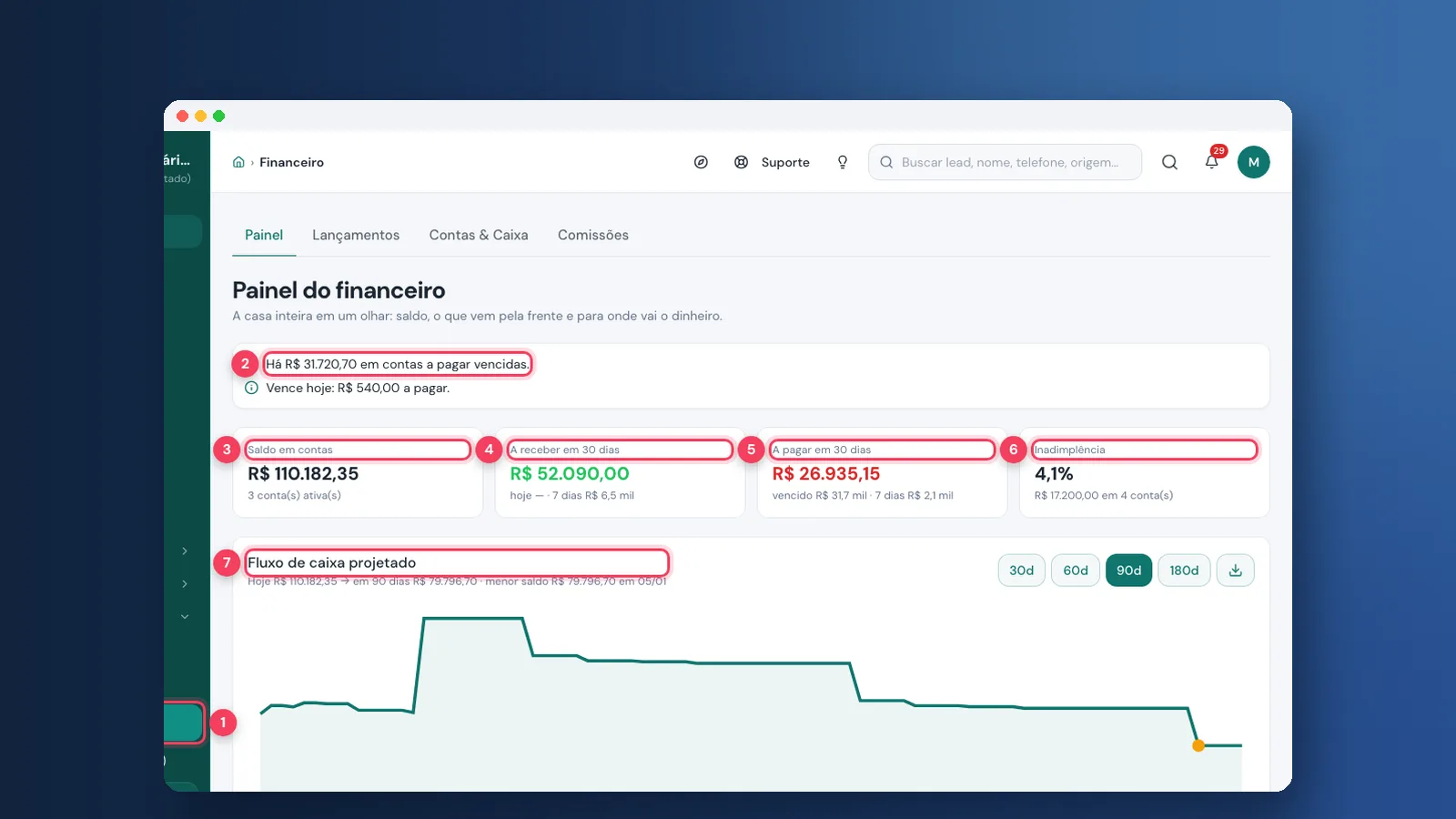This screenshot has height=819, width=1456.
Task: Choose the 180d projection range
Action: (x=1184, y=571)
